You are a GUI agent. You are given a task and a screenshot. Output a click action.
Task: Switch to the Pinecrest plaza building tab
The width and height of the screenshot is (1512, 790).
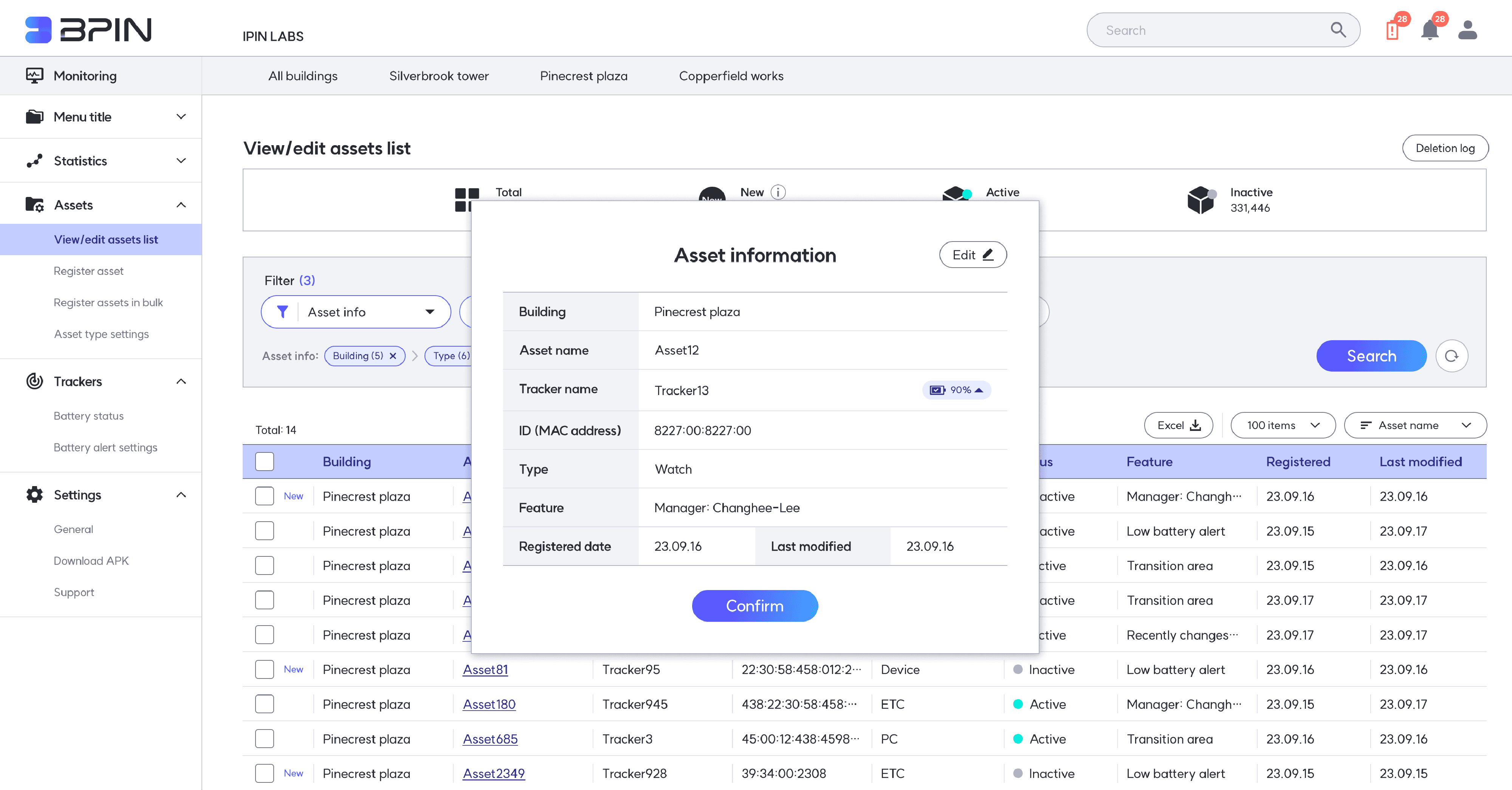[x=583, y=75]
